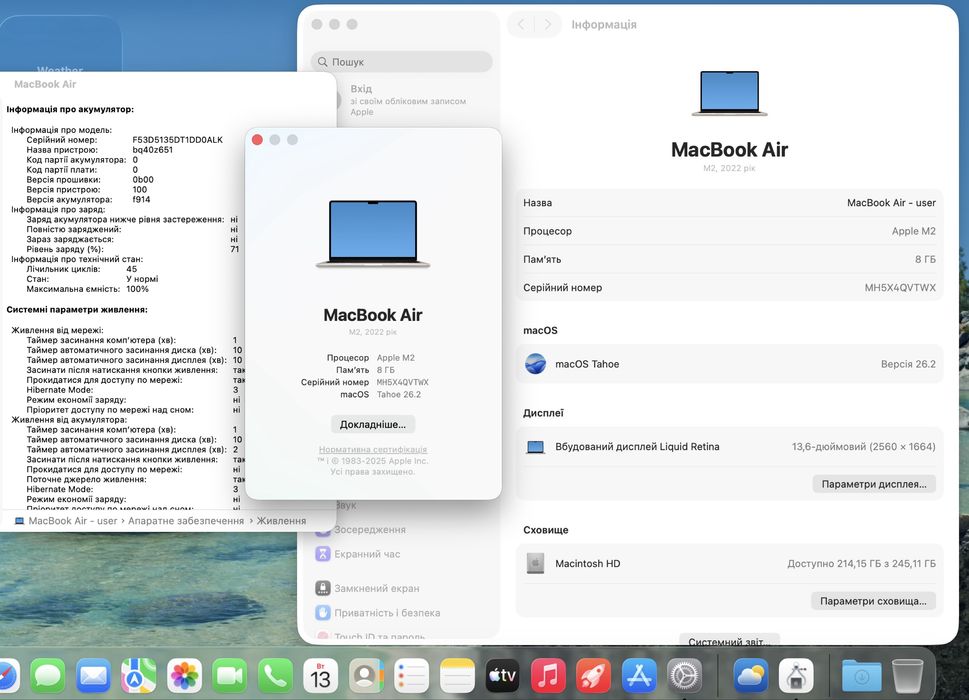Open the Нормативна сертифікація link
Image resolution: width=969 pixels, height=700 pixels.
[373, 449]
